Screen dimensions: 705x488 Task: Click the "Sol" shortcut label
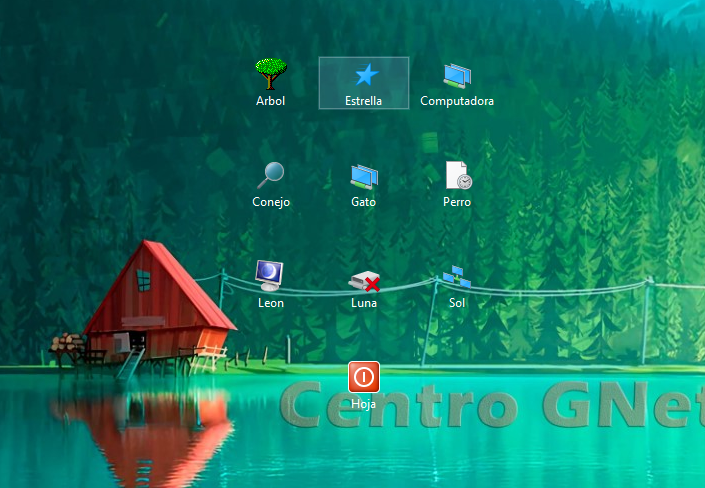point(457,303)
